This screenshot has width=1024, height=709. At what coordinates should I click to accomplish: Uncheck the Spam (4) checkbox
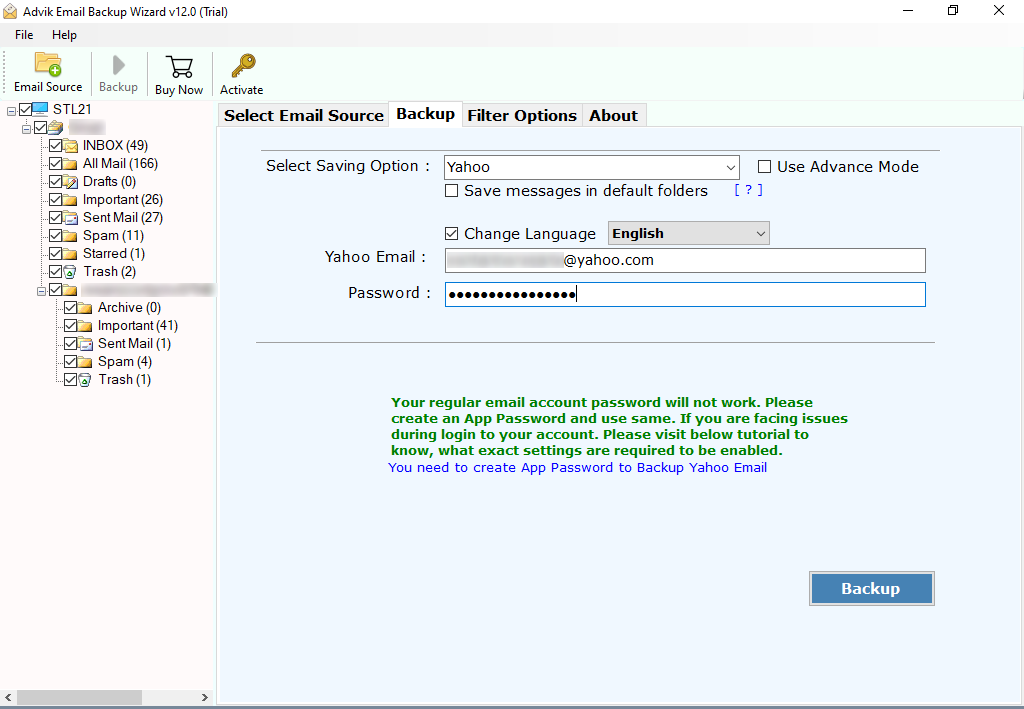coord(71,361)
